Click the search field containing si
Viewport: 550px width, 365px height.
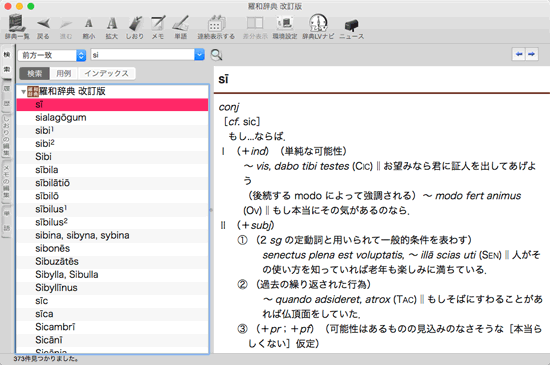pyautogui.click(x=143, y=55)
